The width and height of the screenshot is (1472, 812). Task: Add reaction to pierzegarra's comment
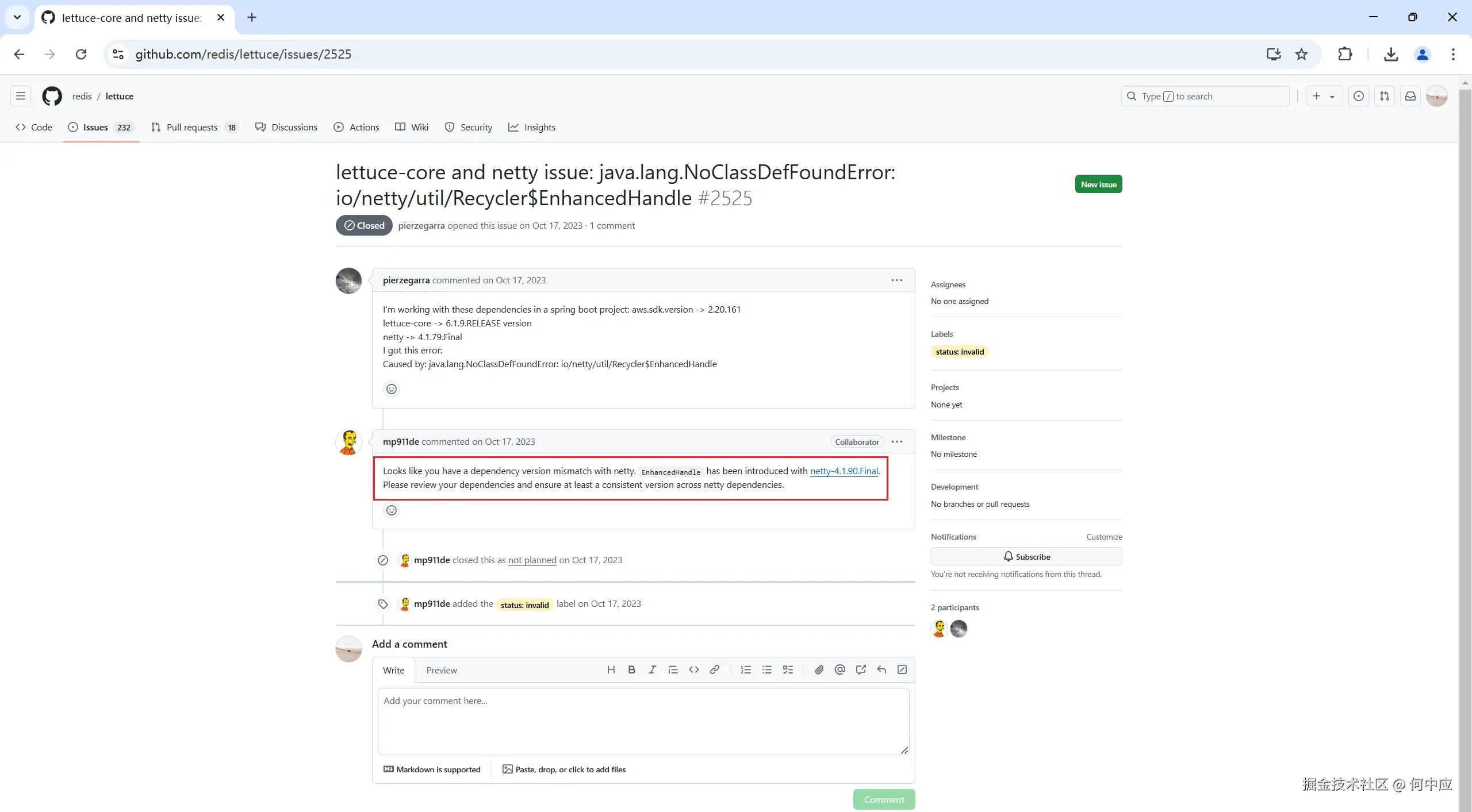click(392, 389)
